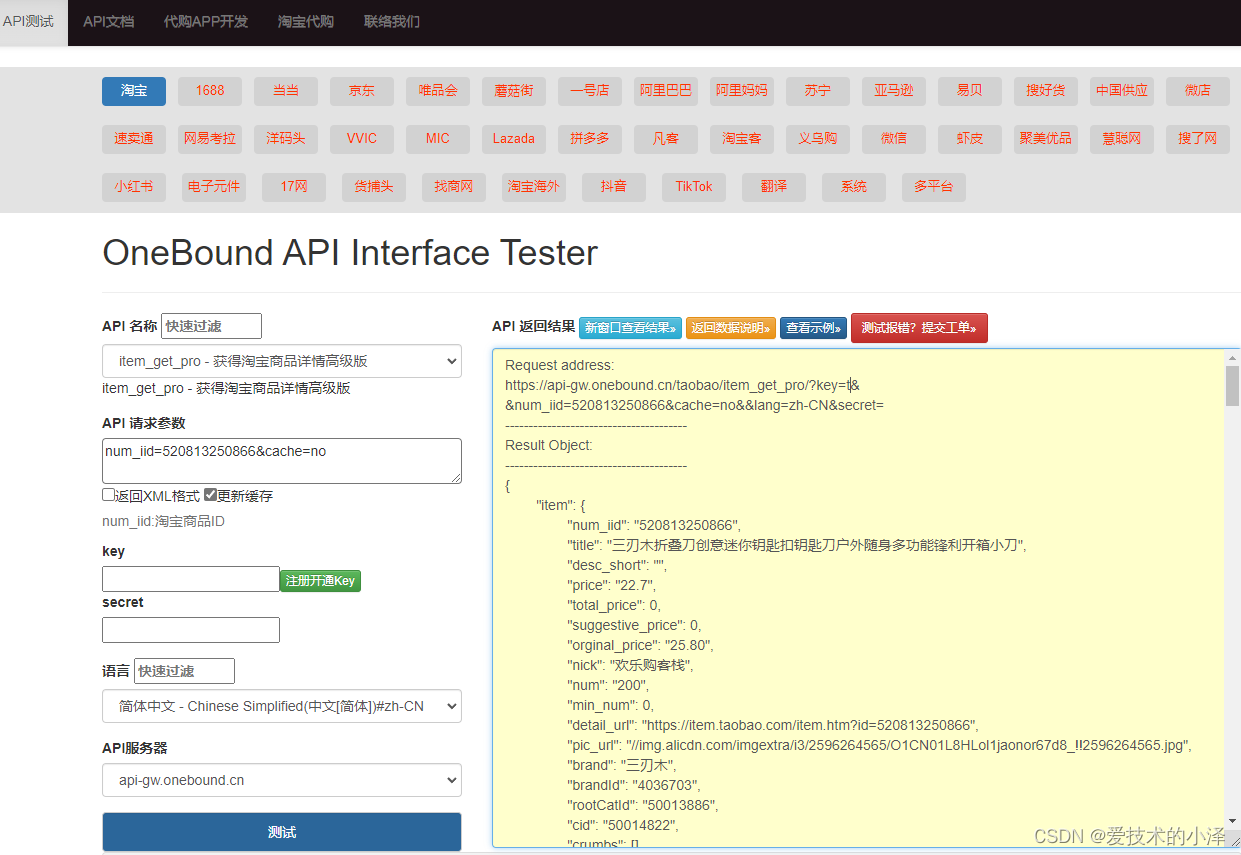Select the 翻译 platform button

pyautogui.click(x=774, y=187)
